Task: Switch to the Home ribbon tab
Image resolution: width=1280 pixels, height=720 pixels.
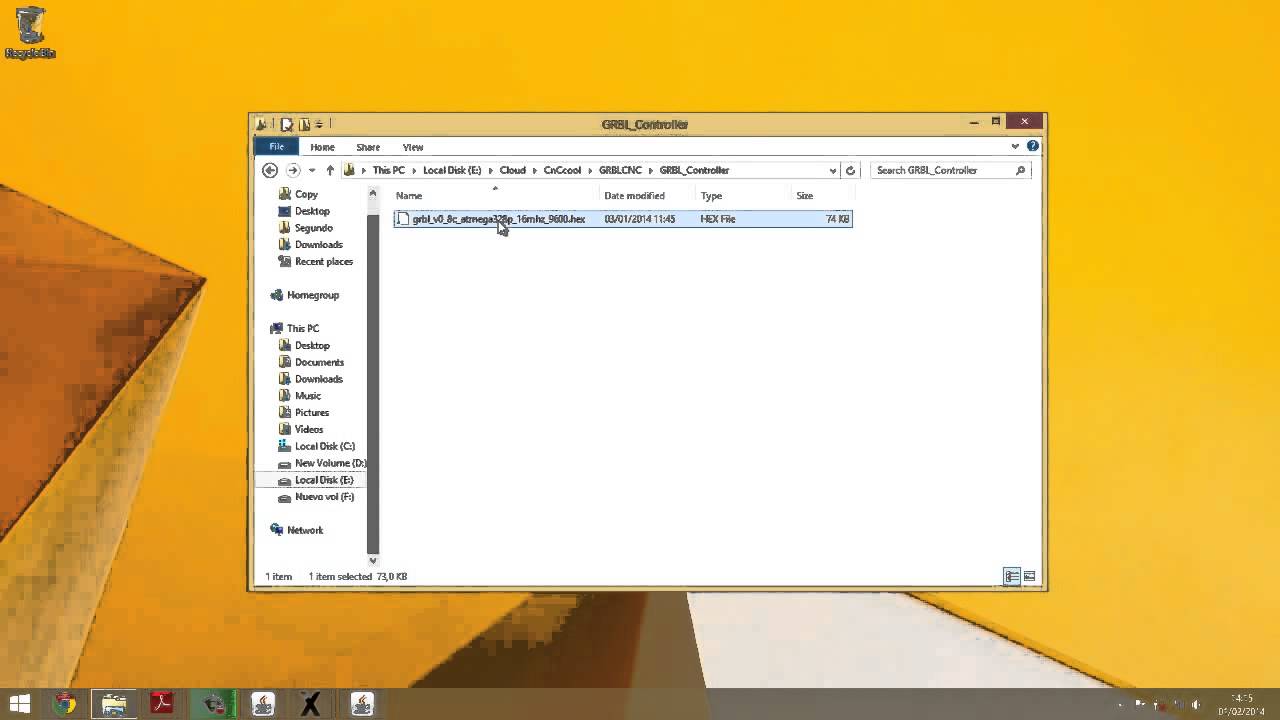Action: click(322, 147)
